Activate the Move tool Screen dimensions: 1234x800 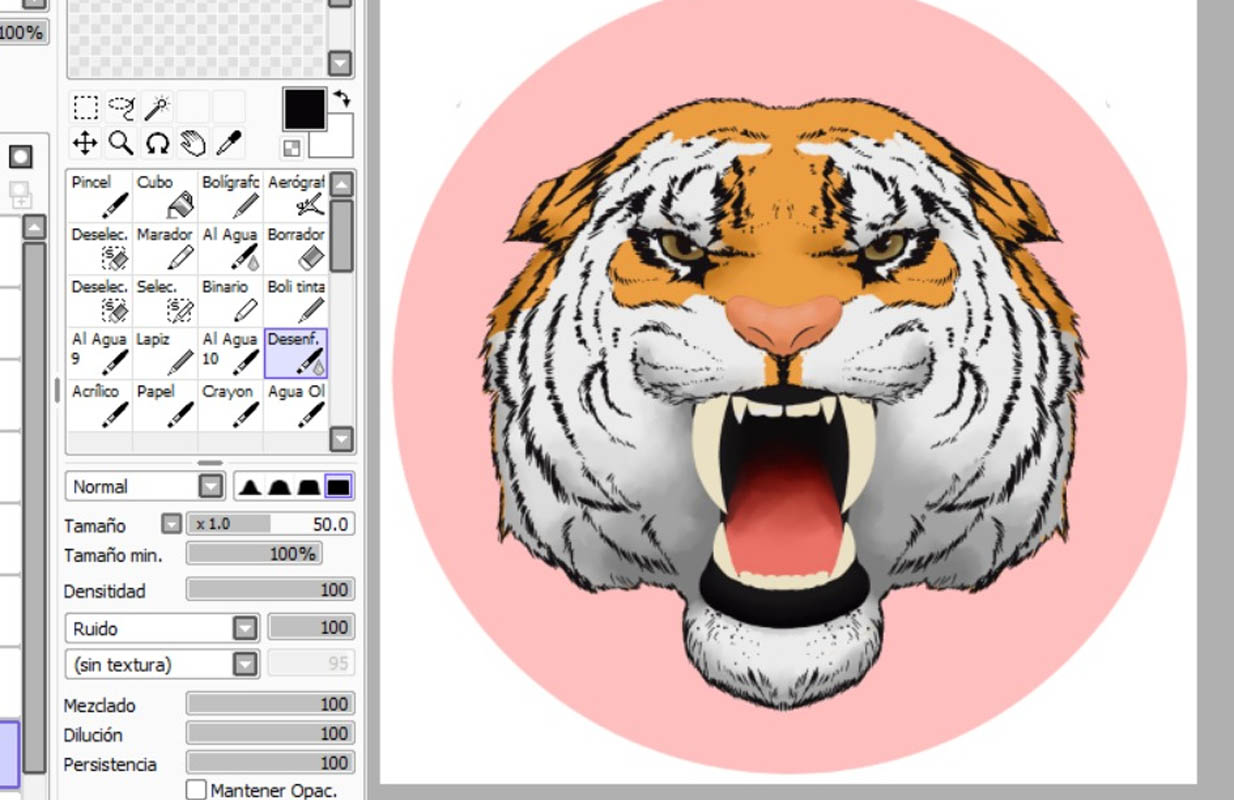pos(85,143)
